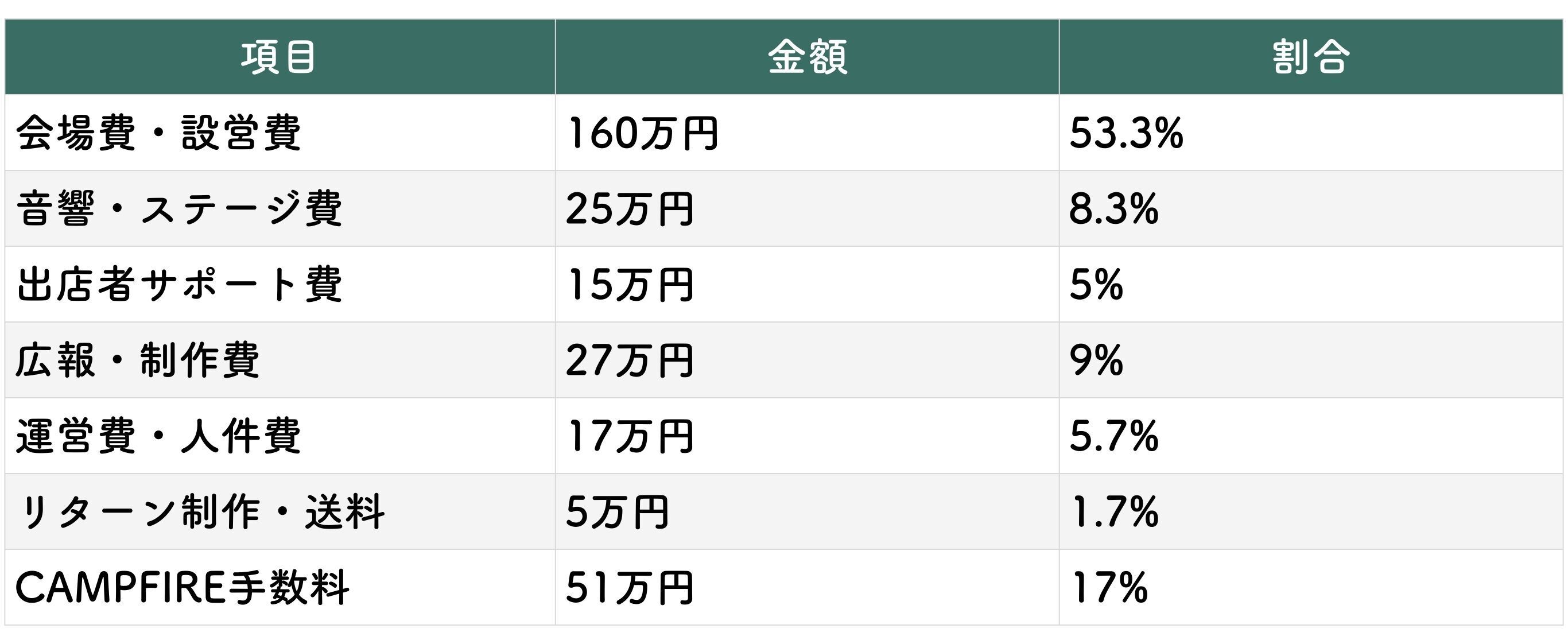Click the 5.7% percentage cell
This screenshot has height=644, width=1568.
pyautogui.click(x=1114, y=436)
